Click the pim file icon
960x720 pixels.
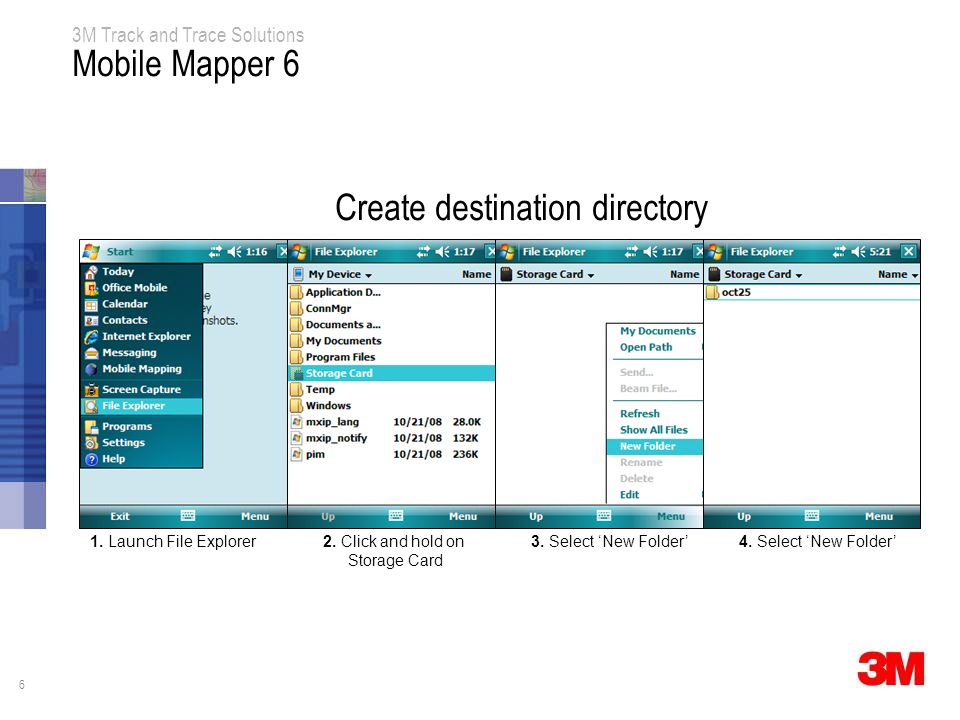click(x=297, y=454)
